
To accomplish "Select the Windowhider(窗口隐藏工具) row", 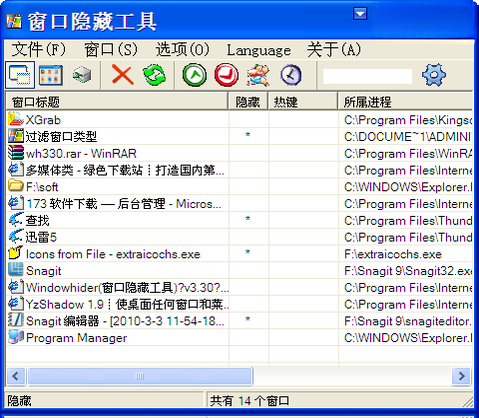I will tap(239, 287).
